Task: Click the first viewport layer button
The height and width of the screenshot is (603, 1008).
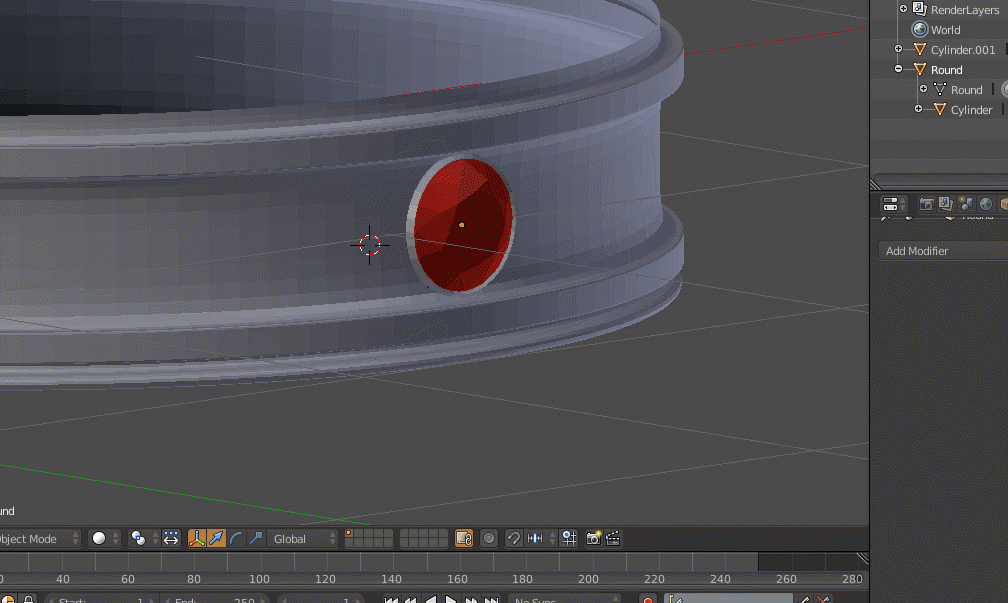Action: [x=348, y=534]
